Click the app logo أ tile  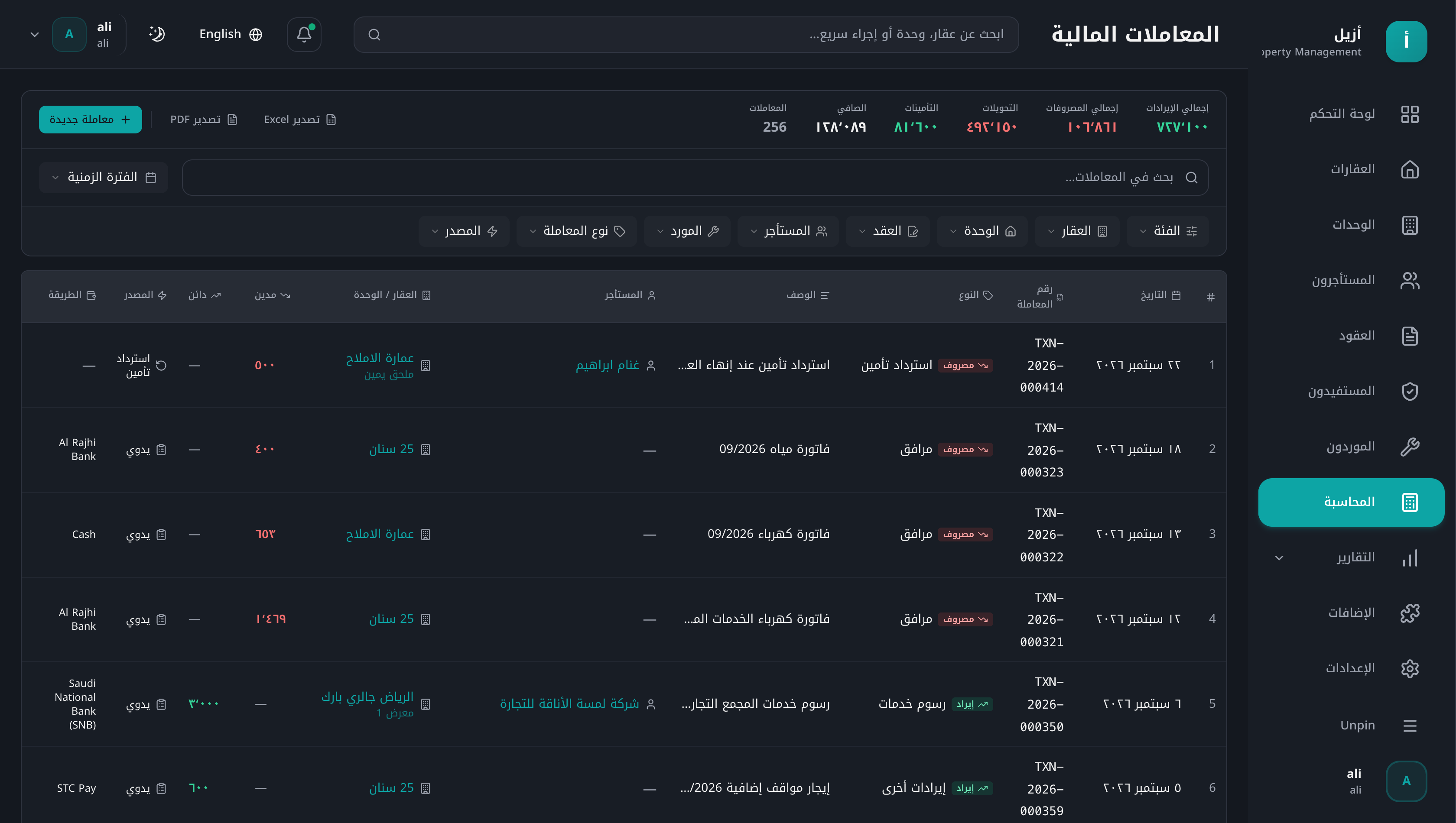(x=1406, y=41)
